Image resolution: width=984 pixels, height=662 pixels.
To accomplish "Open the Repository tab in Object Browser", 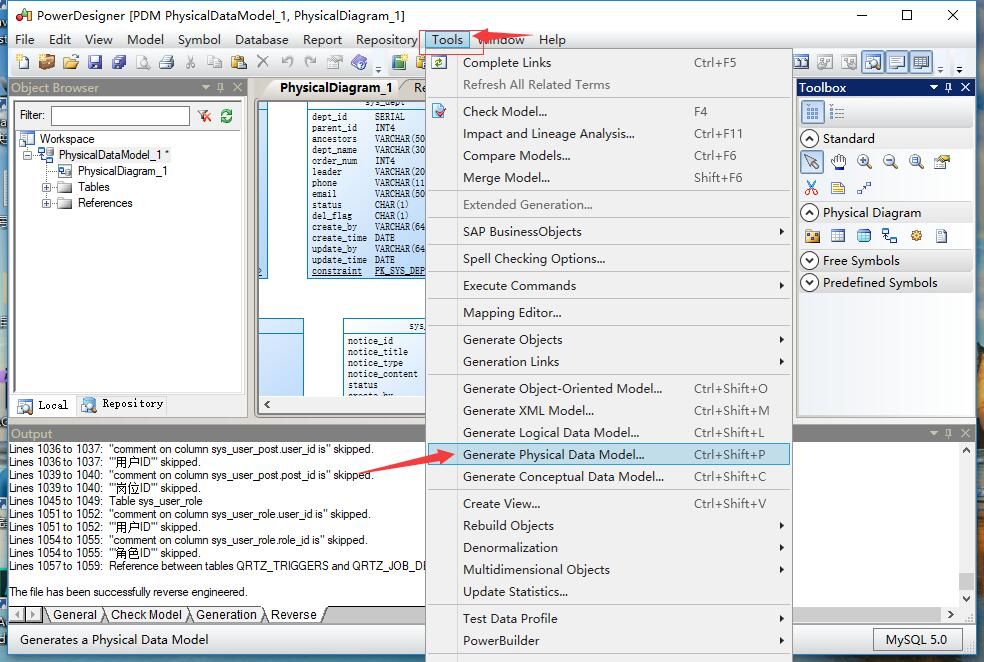I will point(124,404).
